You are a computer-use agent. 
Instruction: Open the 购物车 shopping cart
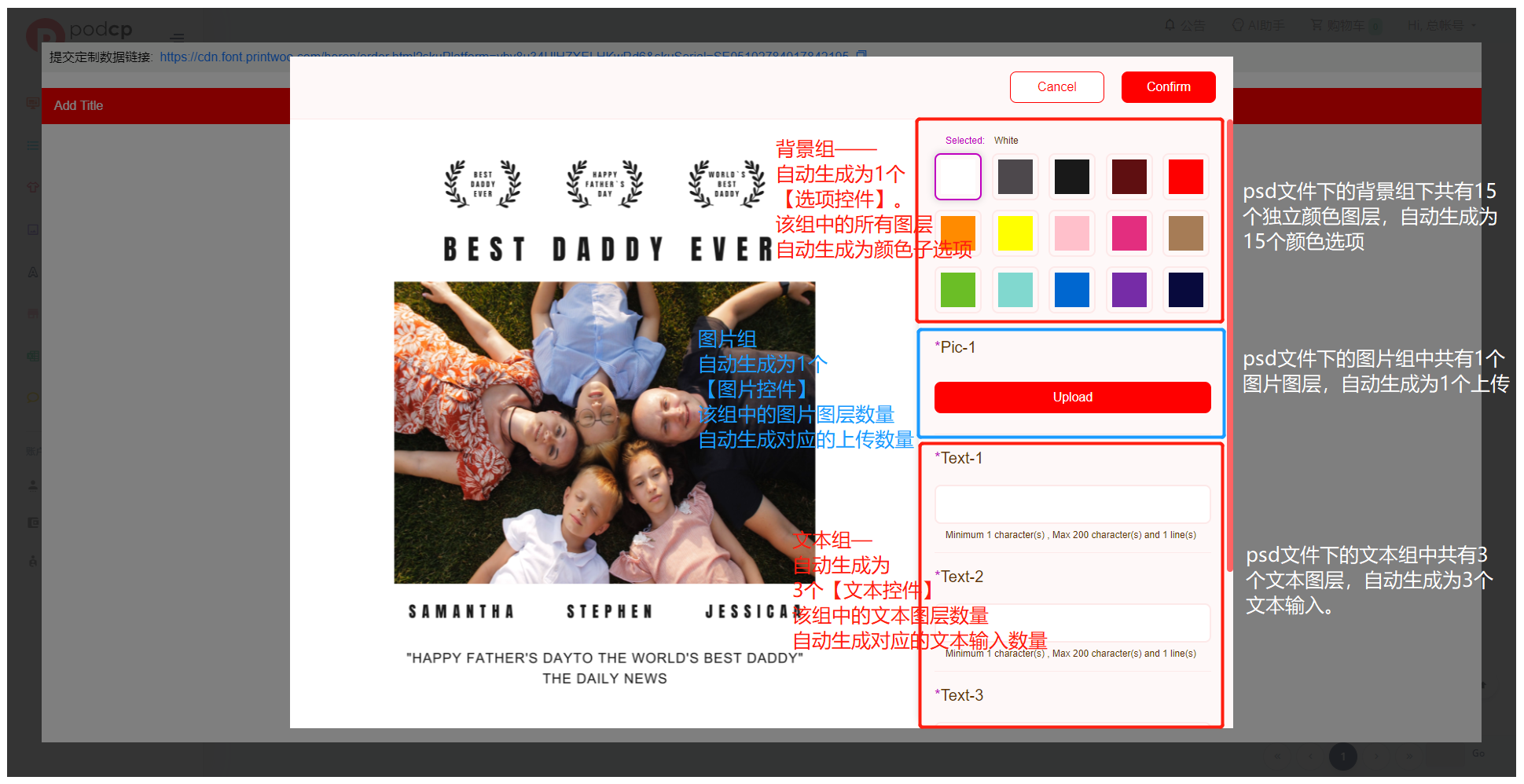1346,26
